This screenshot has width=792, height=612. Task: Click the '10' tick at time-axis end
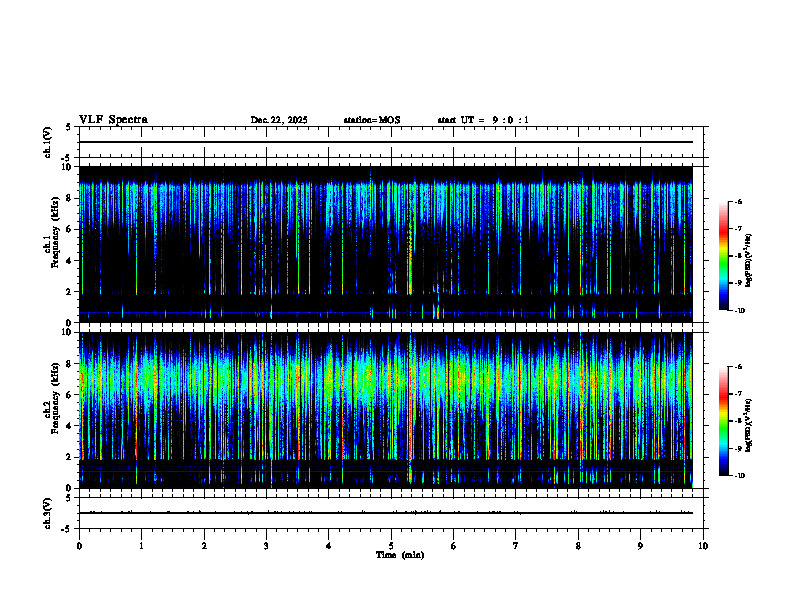click(703, 546)
